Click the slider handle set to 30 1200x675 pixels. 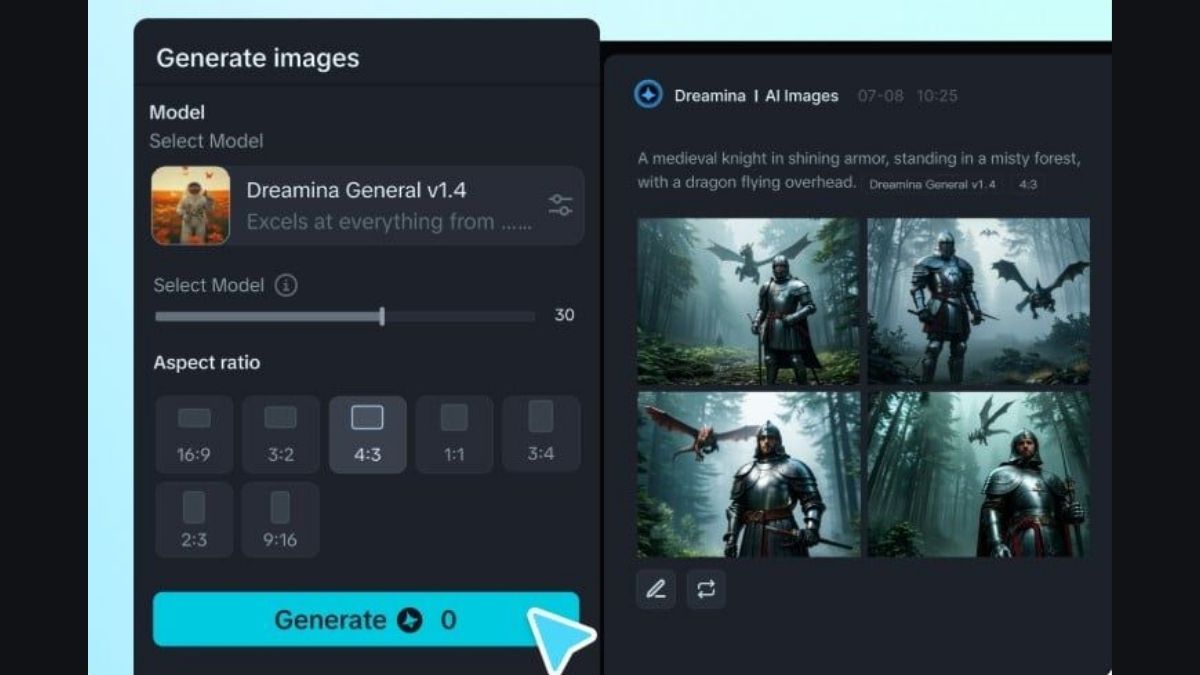coord(382,317)
